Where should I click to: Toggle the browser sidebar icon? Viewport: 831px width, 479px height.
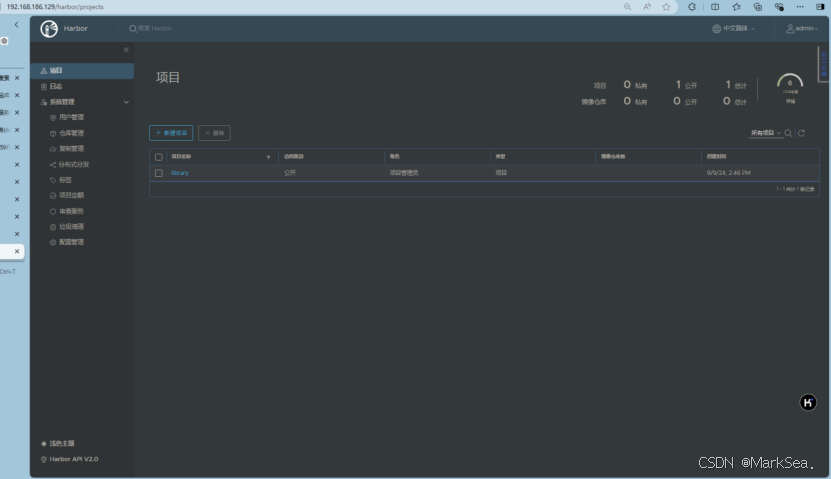click(x=820, y=7)
